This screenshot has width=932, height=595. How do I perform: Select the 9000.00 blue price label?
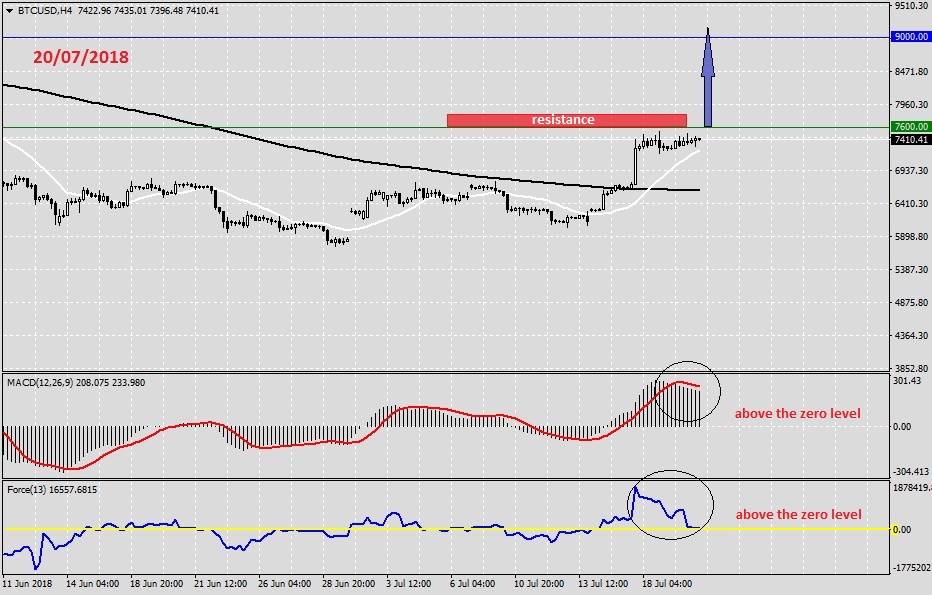click(x=909, y=37)
